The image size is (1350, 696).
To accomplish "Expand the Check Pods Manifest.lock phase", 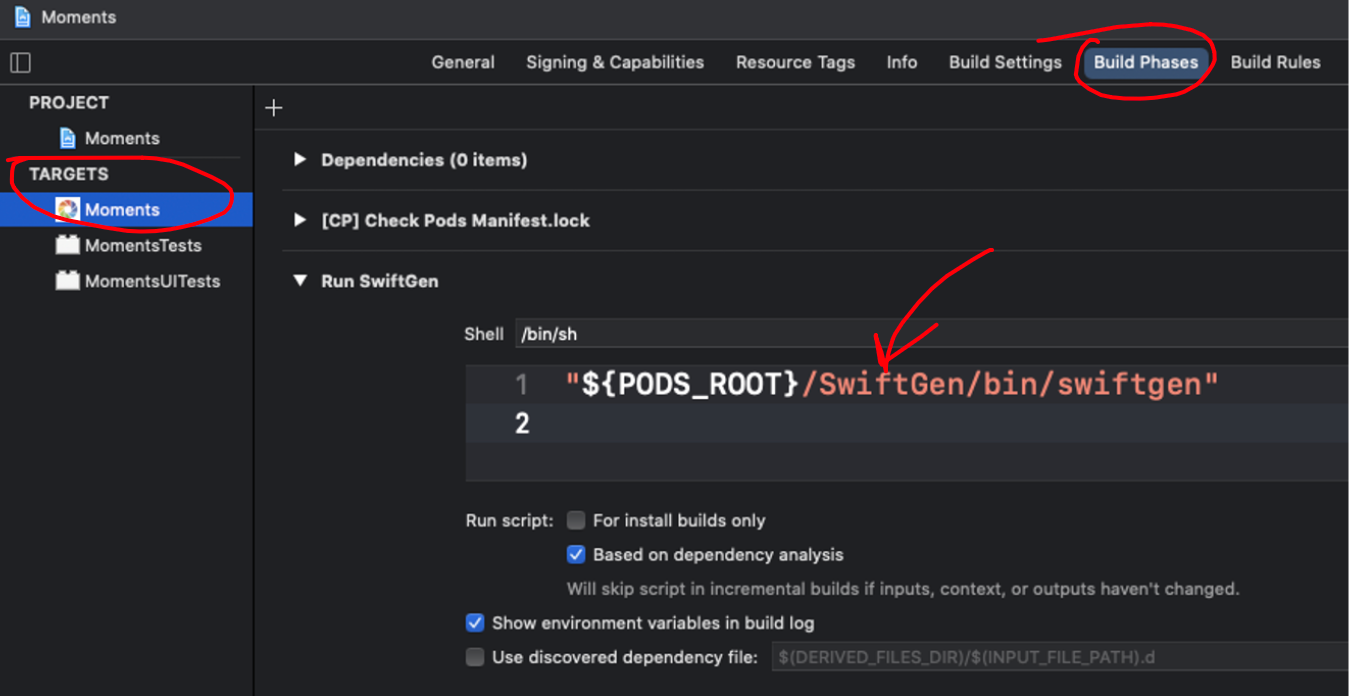I will pos(300,221).
